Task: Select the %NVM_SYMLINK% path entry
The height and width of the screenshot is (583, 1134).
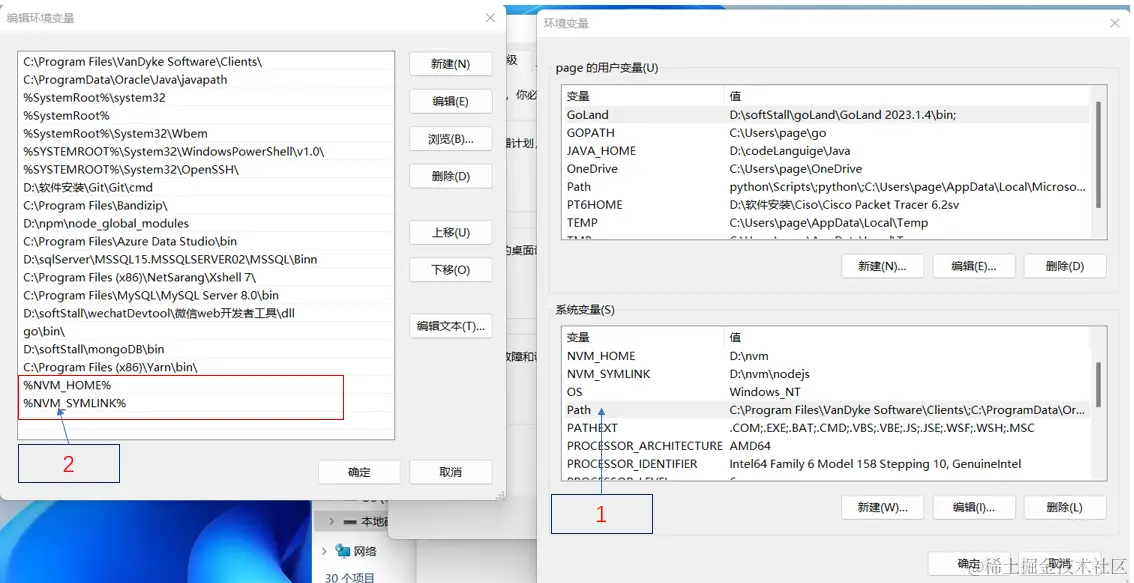Action: point(206,403)
